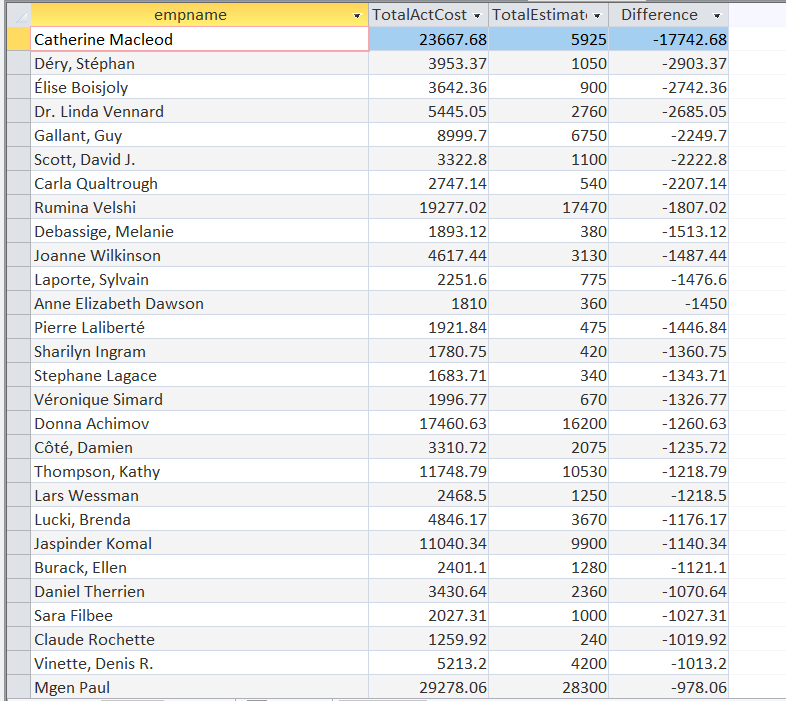The image size is (786, 701).
Task: Click the Donna Achimov name cell
Action: pyautogui.click(x=200, y=424)
